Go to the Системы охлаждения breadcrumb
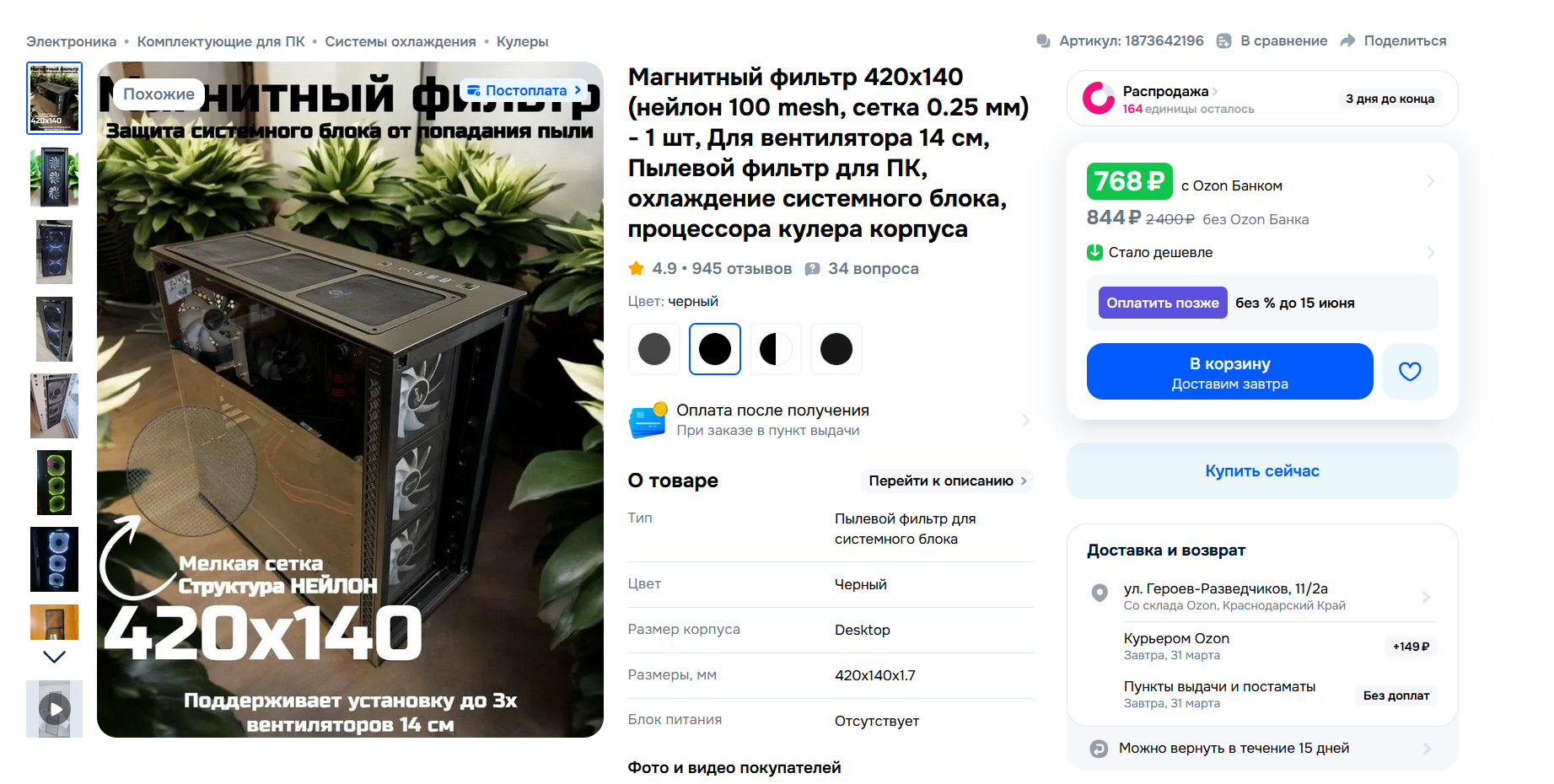Image resolution: width=1554 pixels, height=784 pixels. [x=401, y=41]
